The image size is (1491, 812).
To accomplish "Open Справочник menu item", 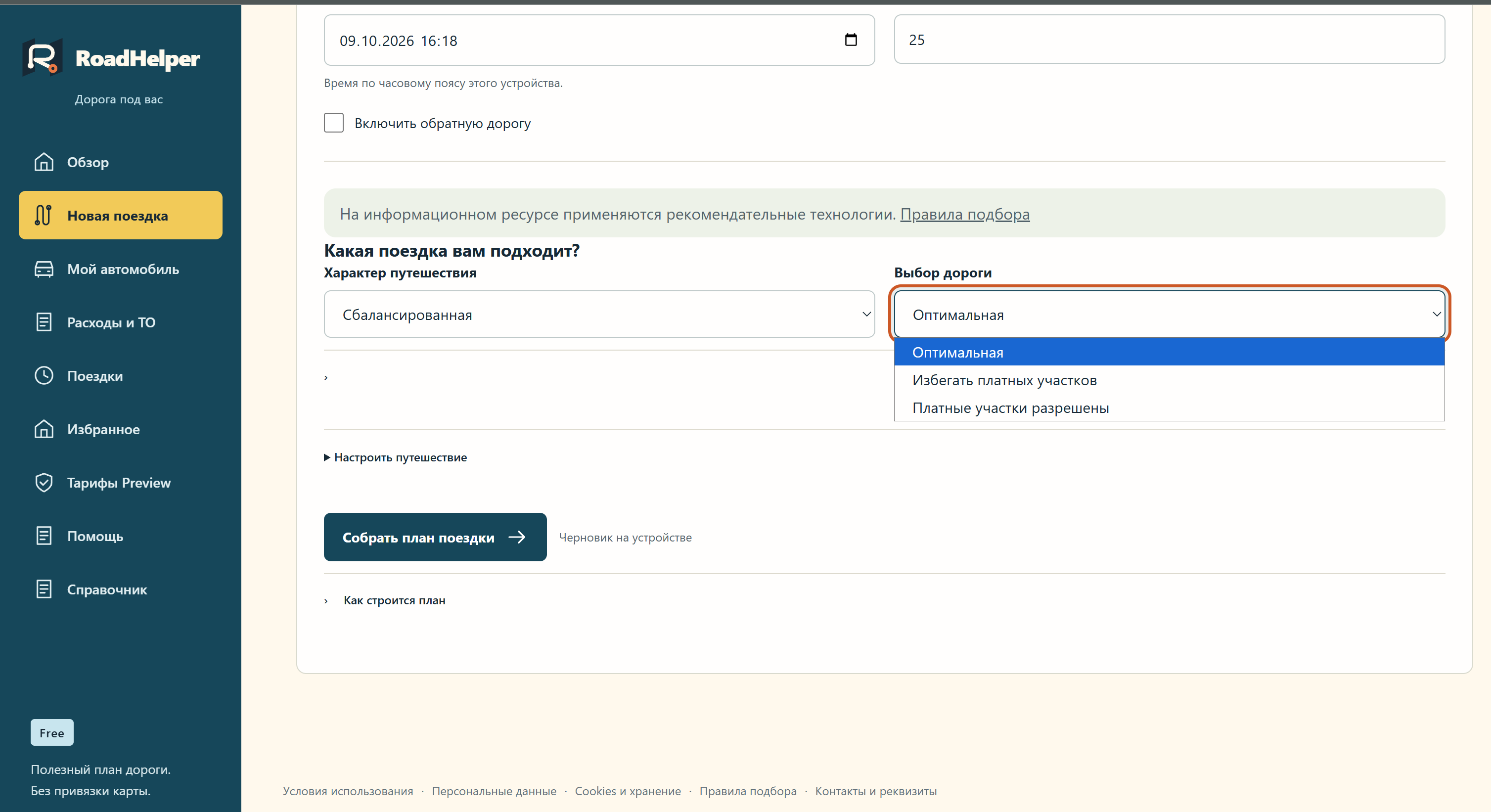I will (120, 589).
